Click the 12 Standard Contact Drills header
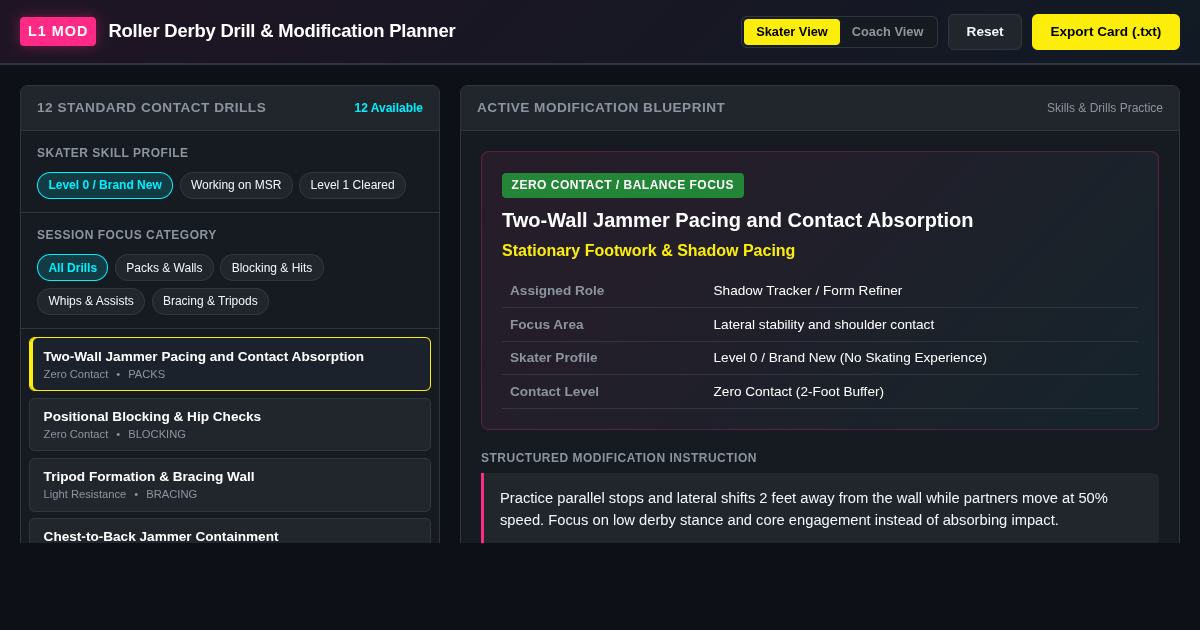1200x630 pixels. point(152,108)
